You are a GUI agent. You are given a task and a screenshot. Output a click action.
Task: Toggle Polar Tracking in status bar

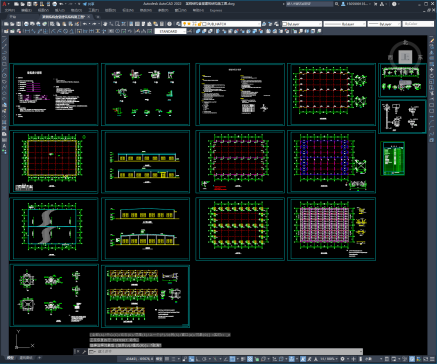point(204,359)
